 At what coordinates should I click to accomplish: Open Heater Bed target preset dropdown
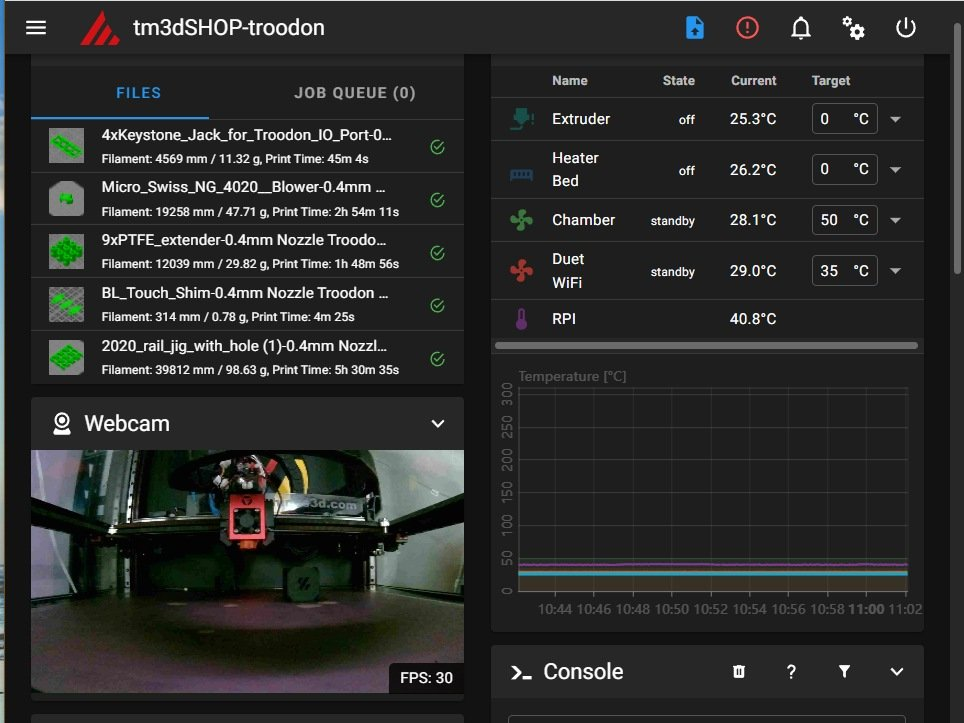click(896, 170)
